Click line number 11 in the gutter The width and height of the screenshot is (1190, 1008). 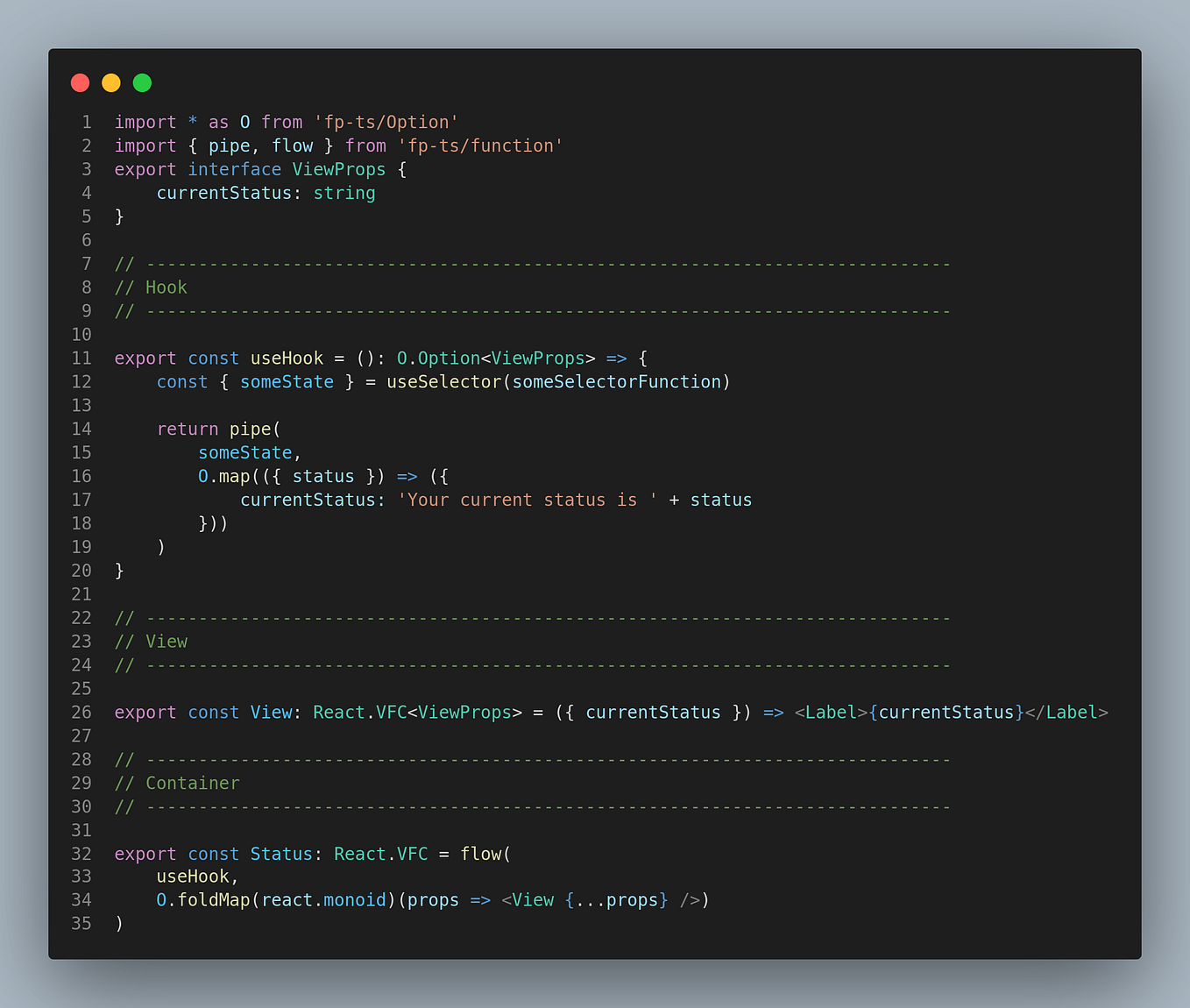pos(81,358)
